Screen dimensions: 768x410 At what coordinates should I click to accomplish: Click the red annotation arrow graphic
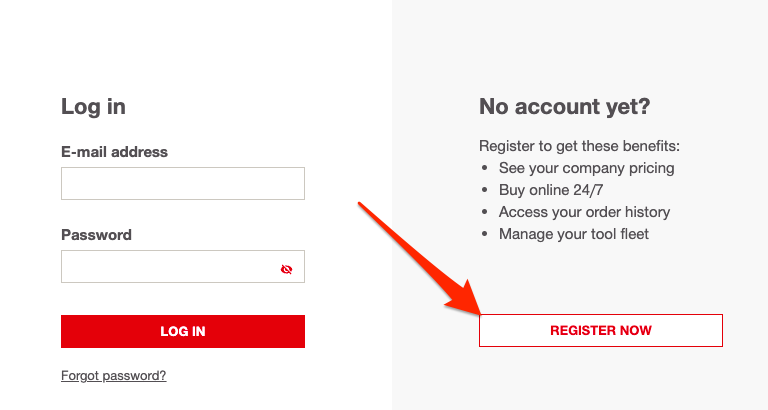[419, 258]
